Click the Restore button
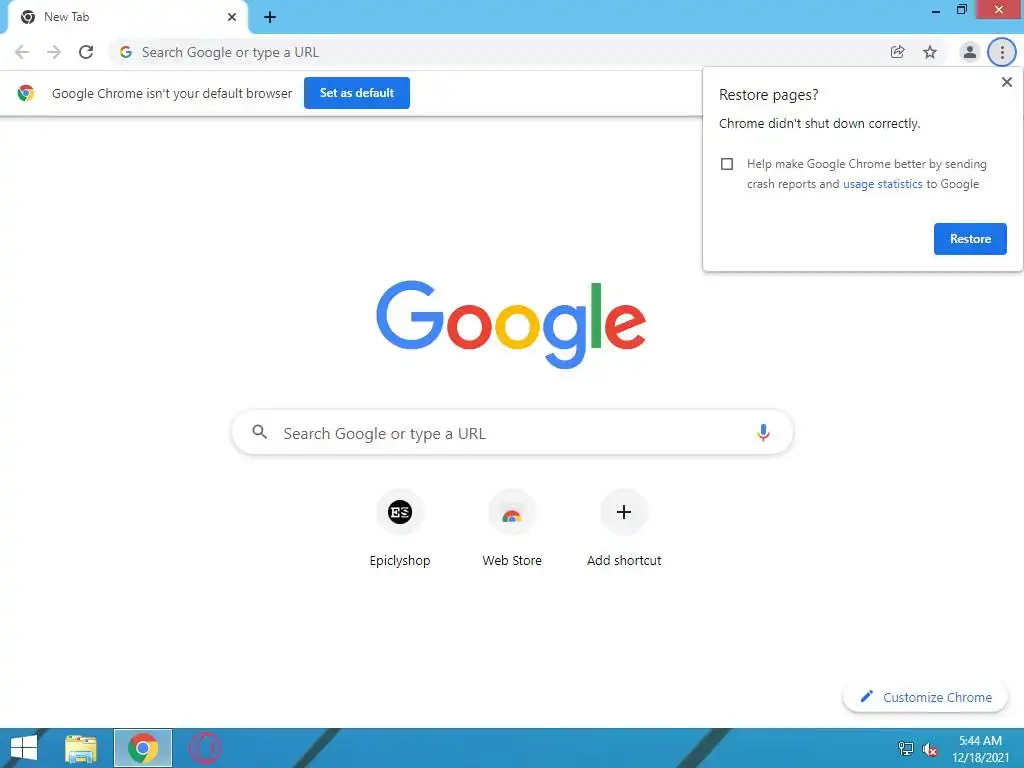The width and height of the screenshot is (1024, 768). click(x=970, y=239)
